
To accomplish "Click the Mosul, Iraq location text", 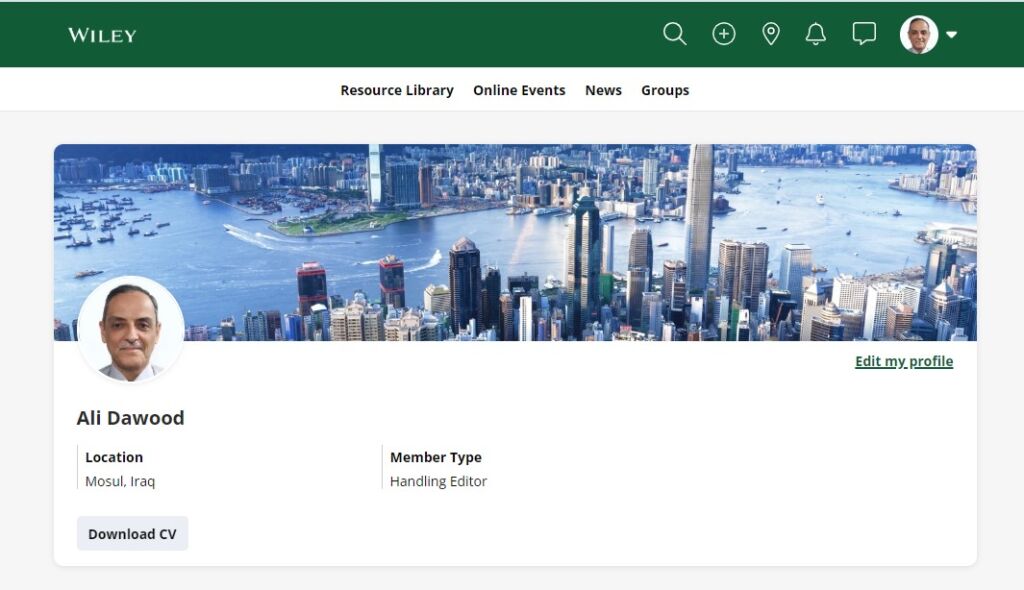I will coord(120,481).
